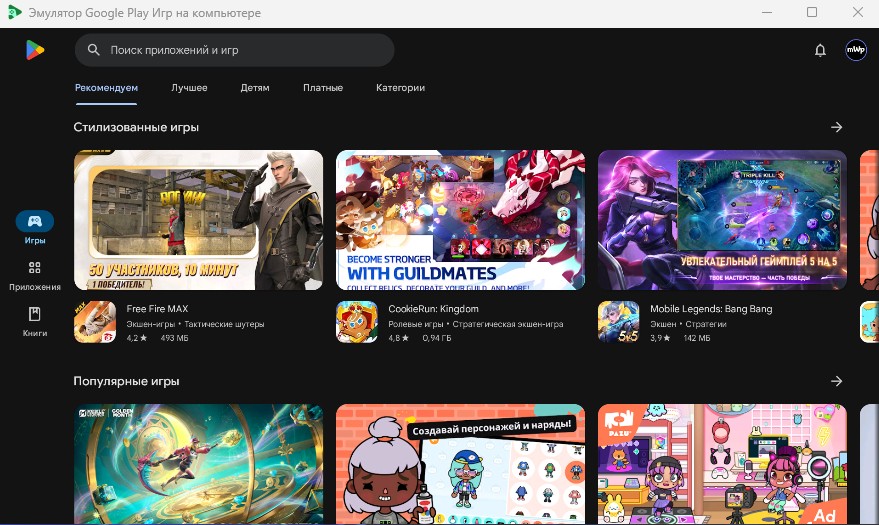Open the PAZU game banner
Image resolution: width=879 pixels, height=525 pixels.
tap(722, 464)
